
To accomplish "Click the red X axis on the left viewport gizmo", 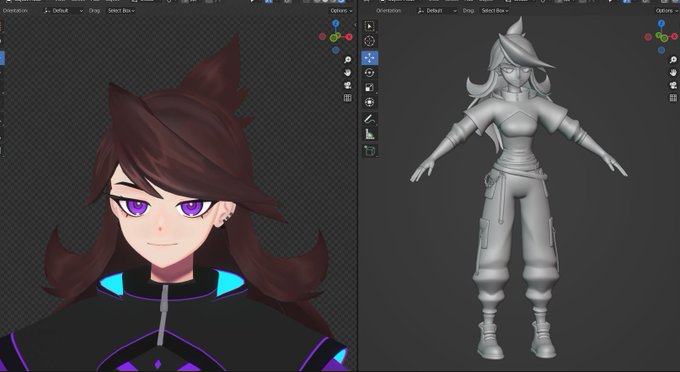I will click(349, 37).
